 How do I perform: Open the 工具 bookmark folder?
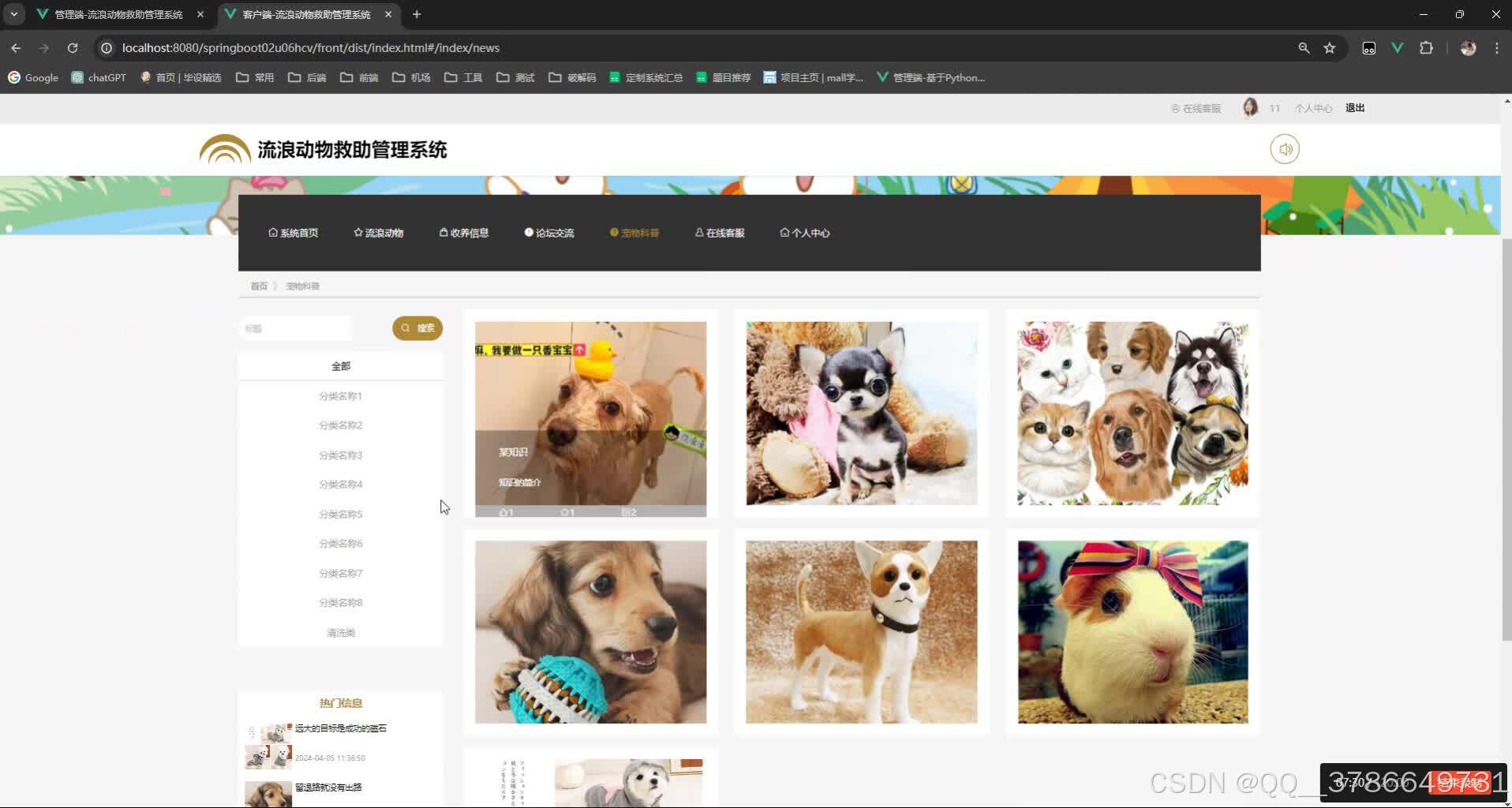coord(463,77)
